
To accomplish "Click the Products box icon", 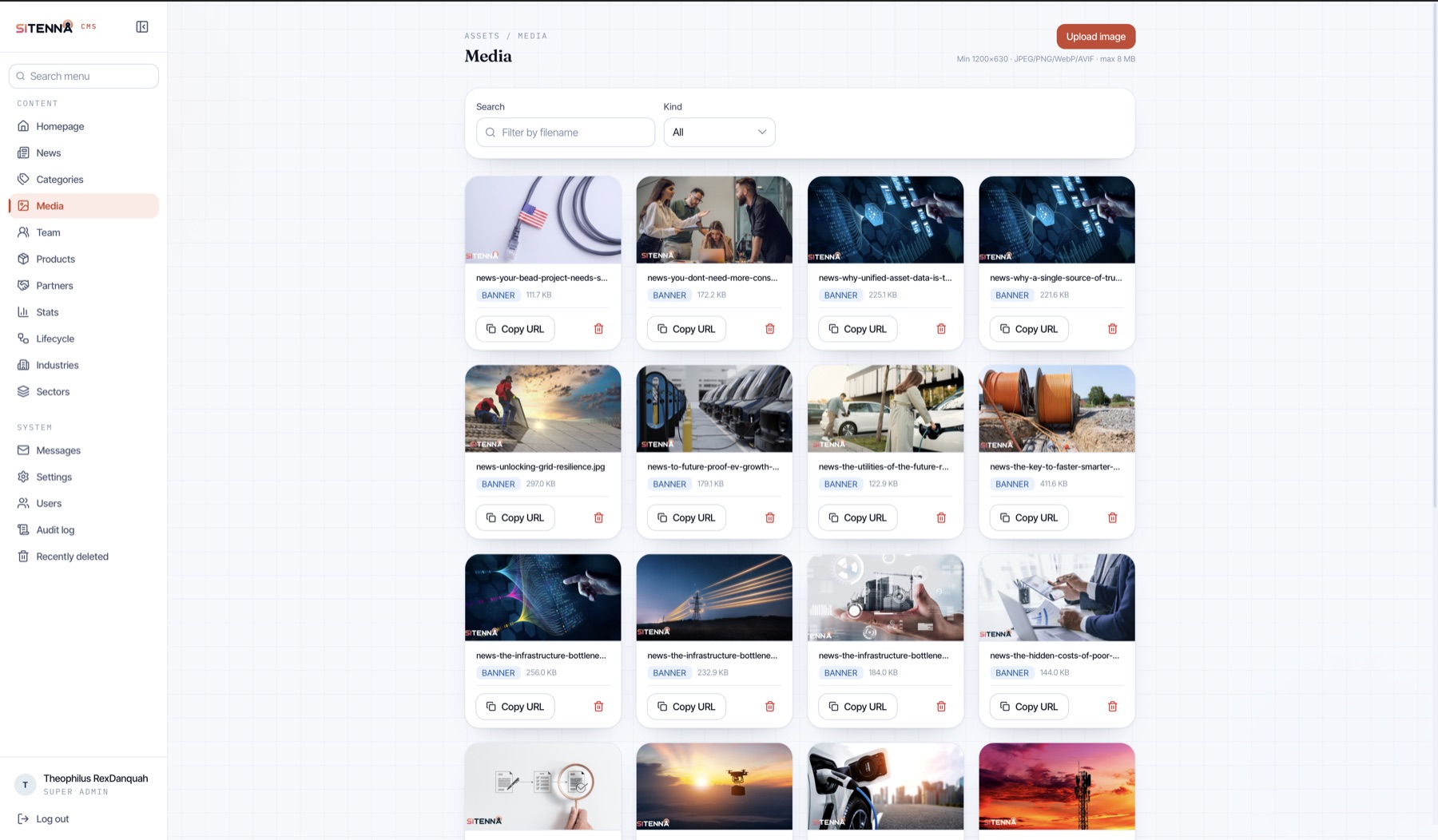I will [x=23, y=259].
